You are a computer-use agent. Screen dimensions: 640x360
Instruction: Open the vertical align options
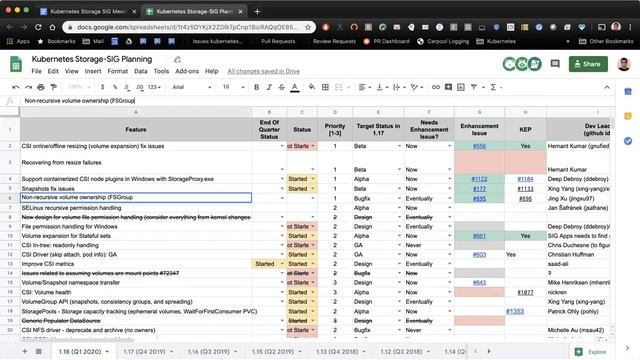pos(382,87)
